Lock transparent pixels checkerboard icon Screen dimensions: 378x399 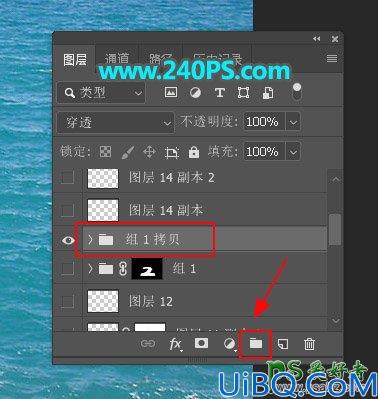[x=106, y=152]
